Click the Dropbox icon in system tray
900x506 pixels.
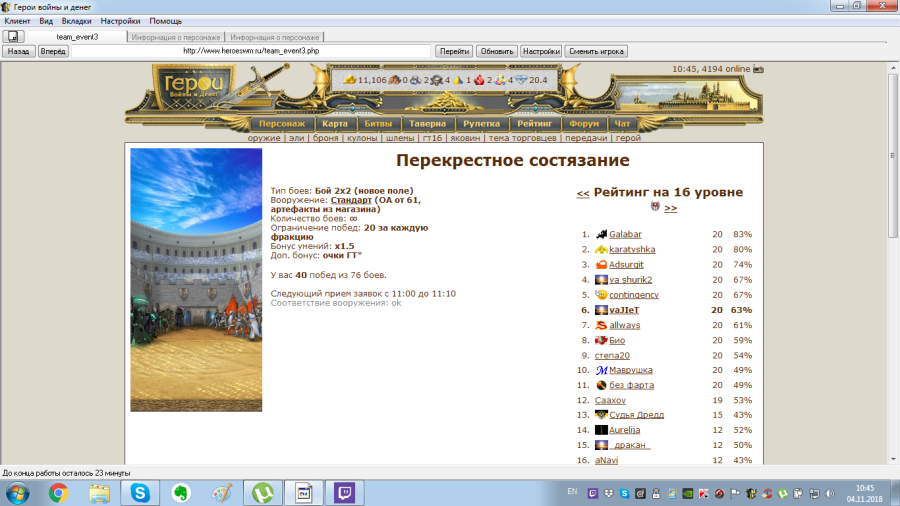pos(608,493)
